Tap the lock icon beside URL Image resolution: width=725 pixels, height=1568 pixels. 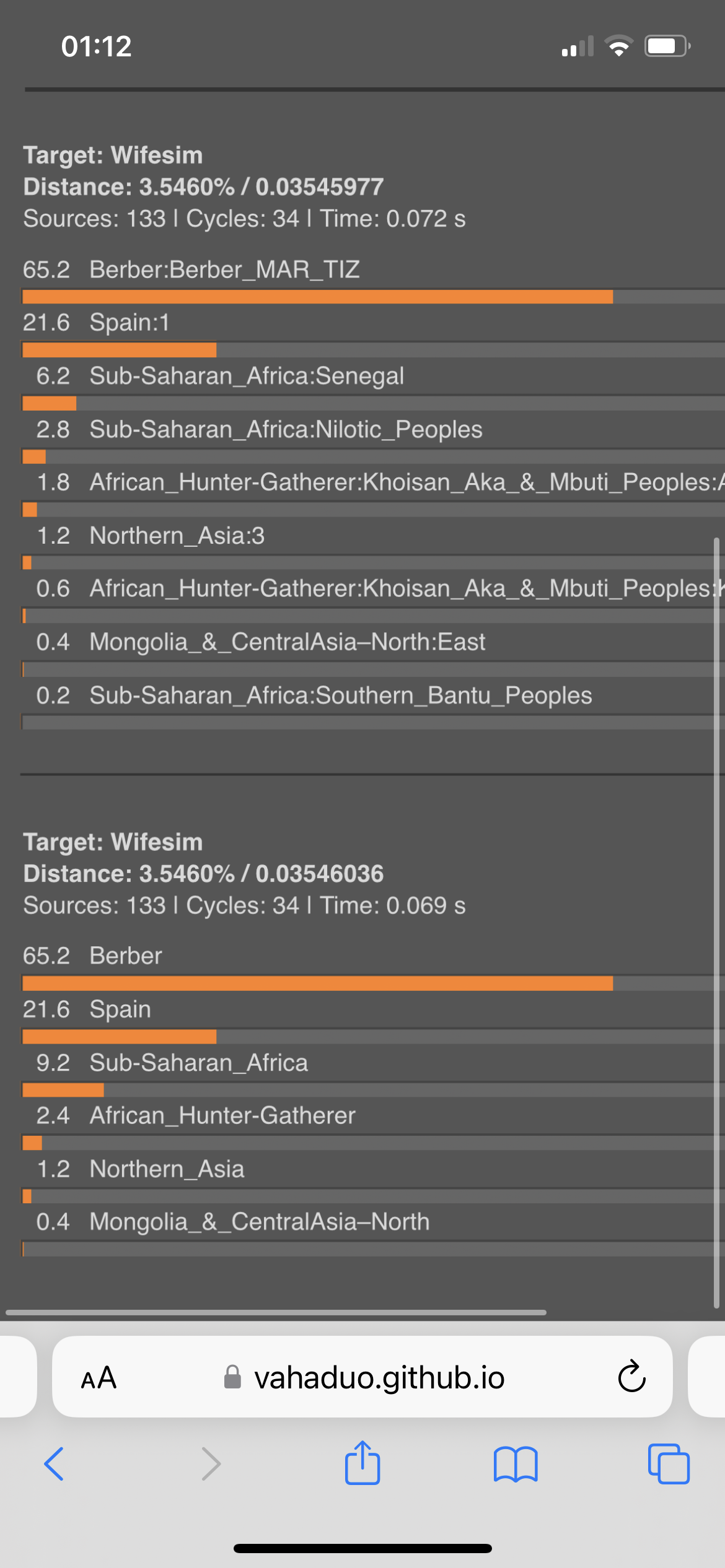click(232, 1377)
